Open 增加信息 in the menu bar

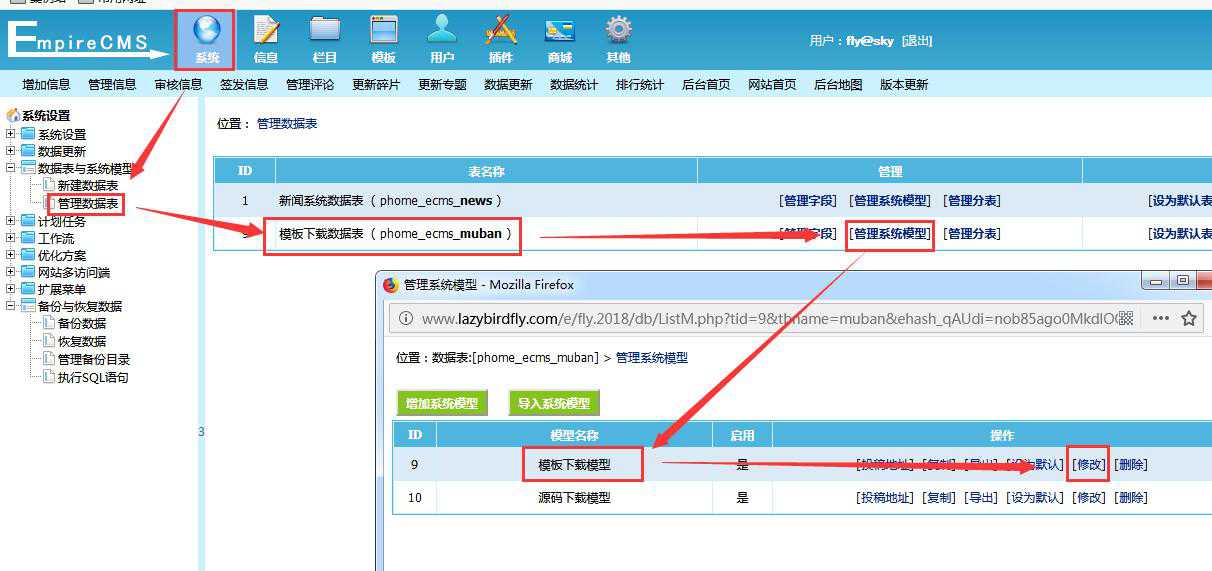pyautogui.click(x=46, y=85)
